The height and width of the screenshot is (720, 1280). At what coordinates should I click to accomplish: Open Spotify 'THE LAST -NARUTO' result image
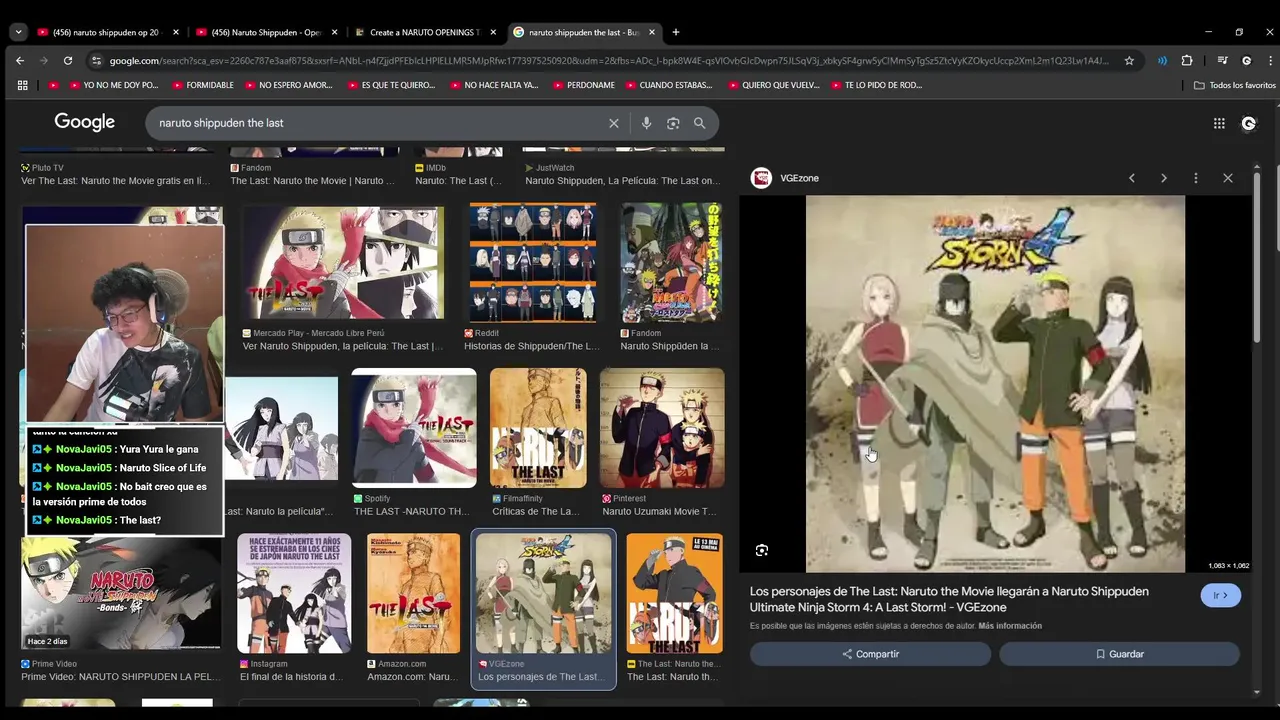(414, 428)
